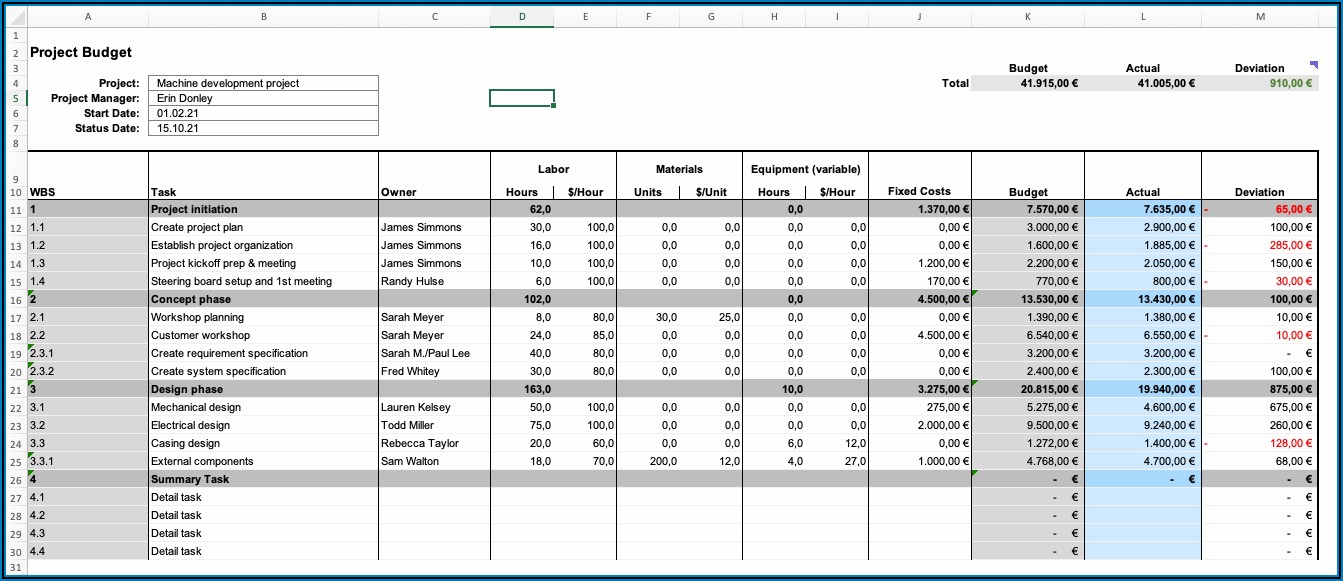
Task: Click the 'Machine development project' project field
Action: [x=263, y=83]
